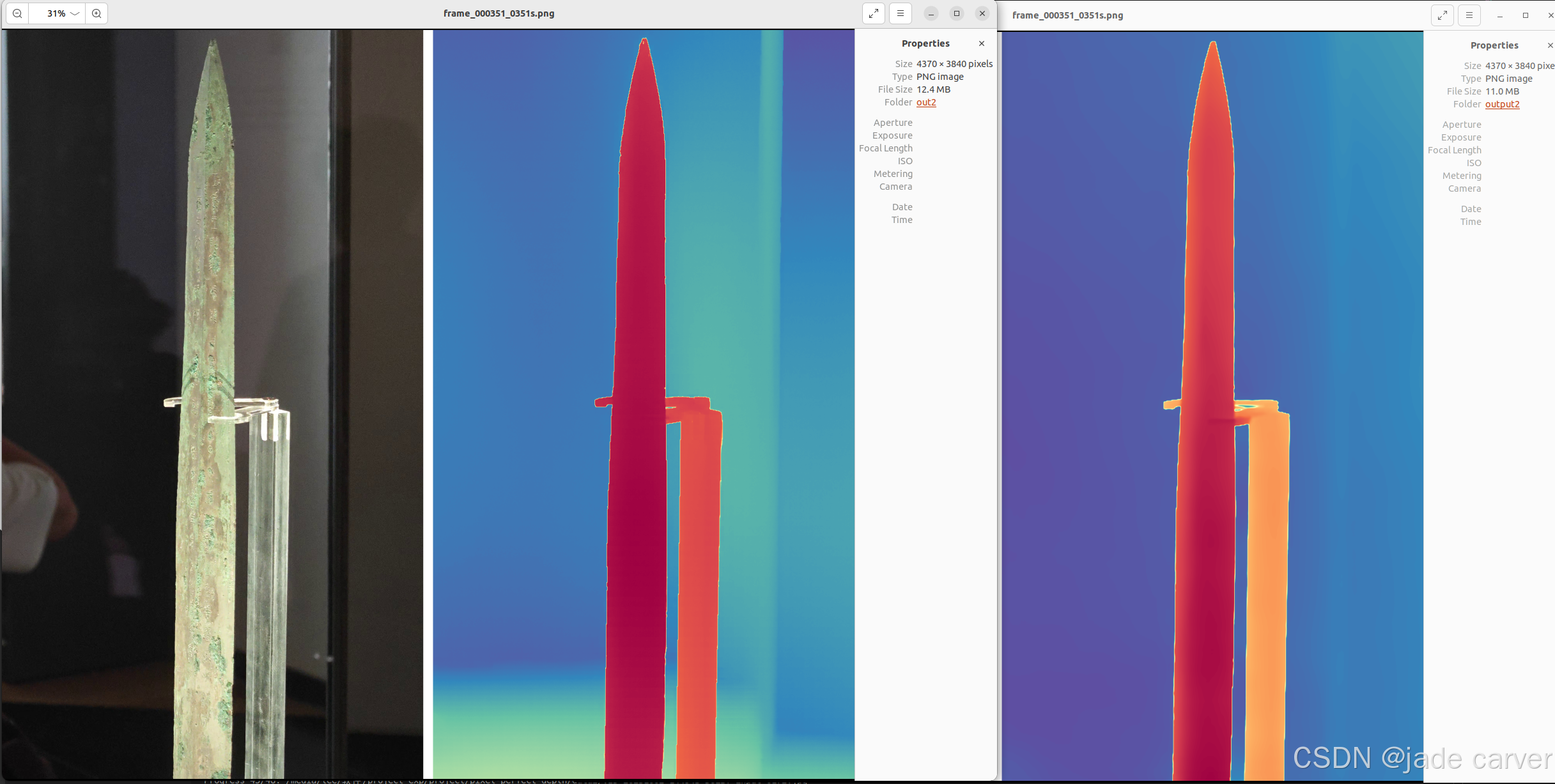1555x784 pixels.
Task: Open the output2 folder link
Action: [x=1502, y=104]
